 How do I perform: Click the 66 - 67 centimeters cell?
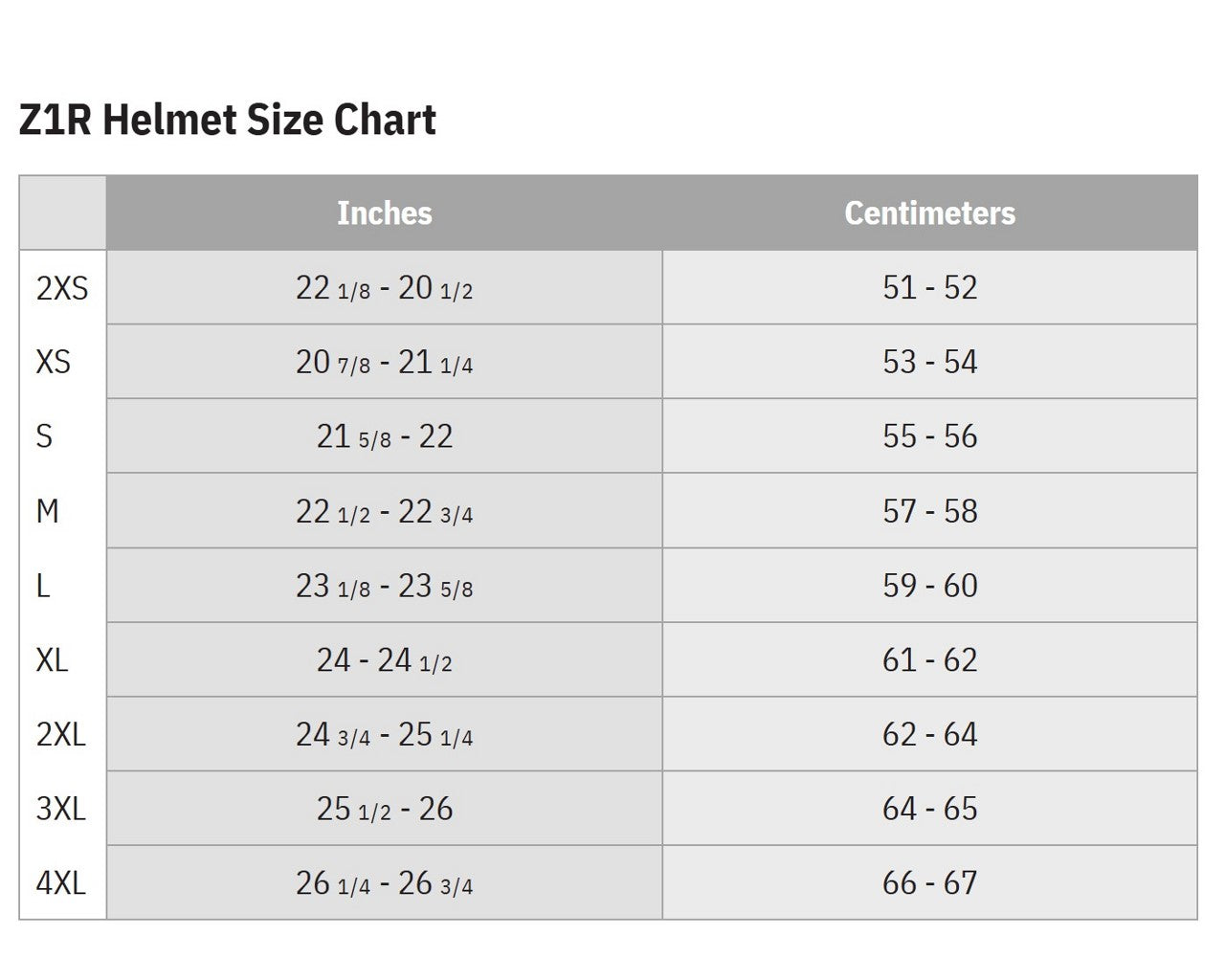[x=929, y=883]
